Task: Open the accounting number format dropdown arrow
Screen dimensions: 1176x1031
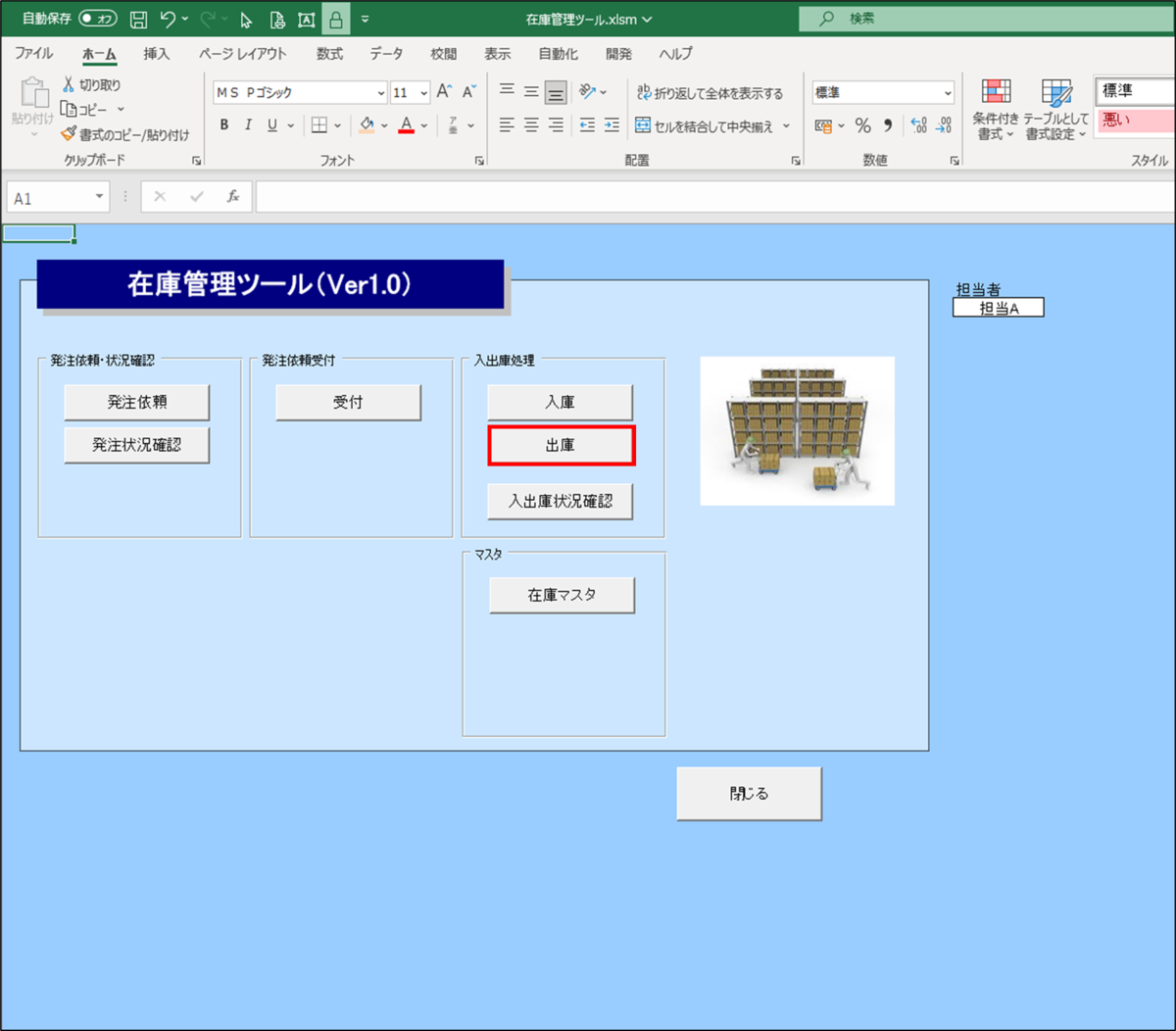Action: 841,125
